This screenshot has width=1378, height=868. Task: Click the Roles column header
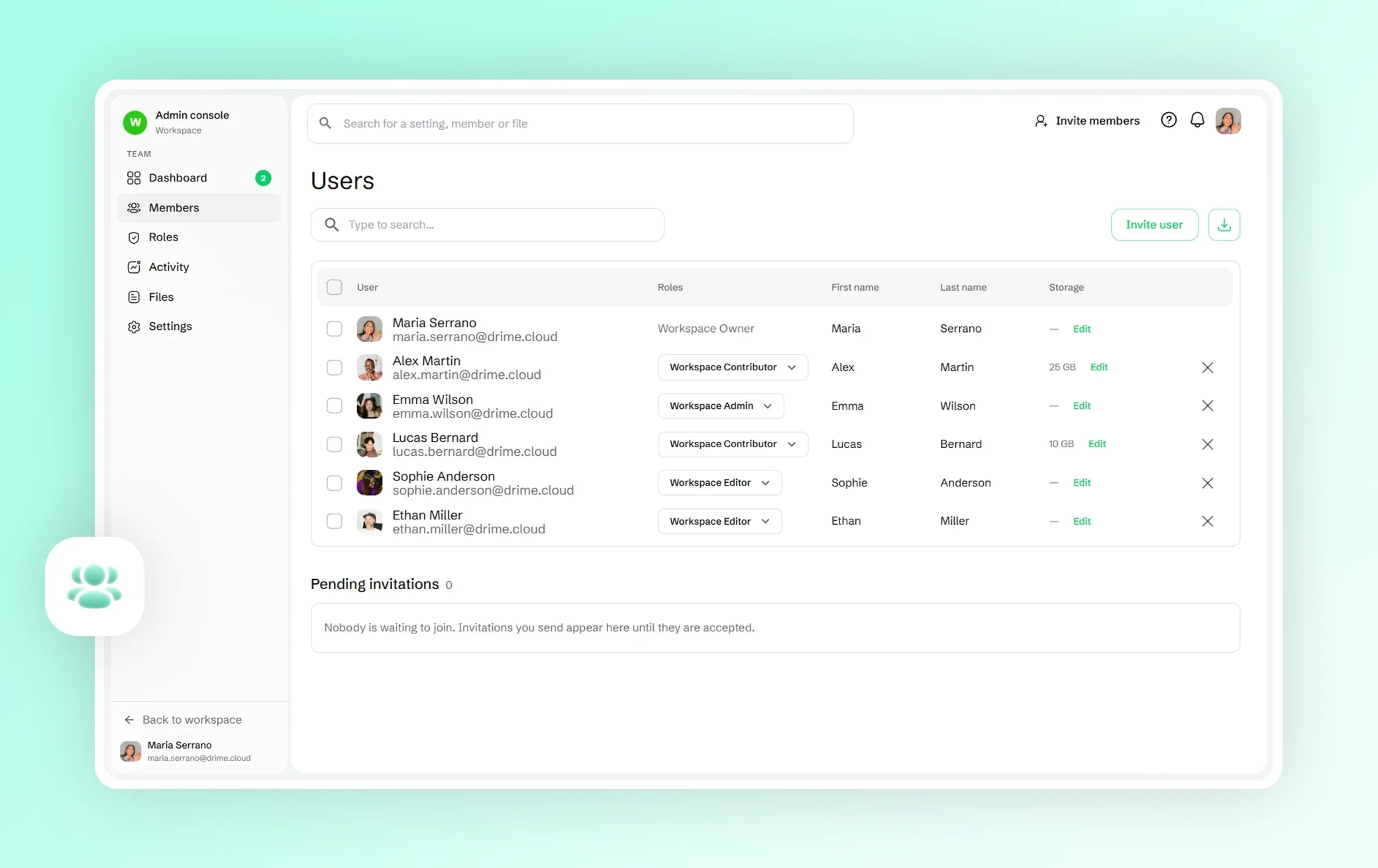(670, 288)
